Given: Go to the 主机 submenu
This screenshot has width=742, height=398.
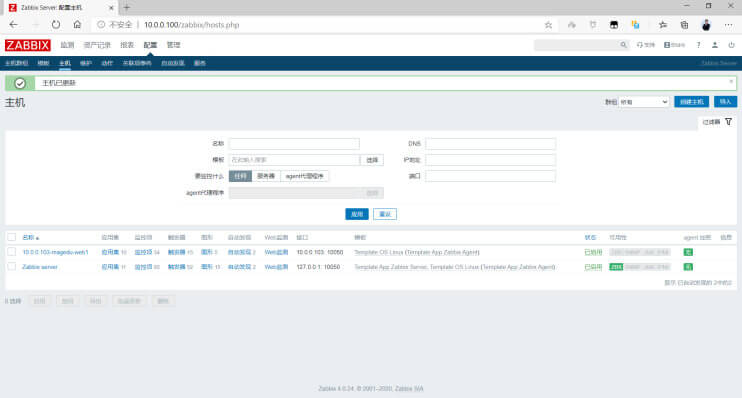Looking at the screenshot, I should [65, 63].
